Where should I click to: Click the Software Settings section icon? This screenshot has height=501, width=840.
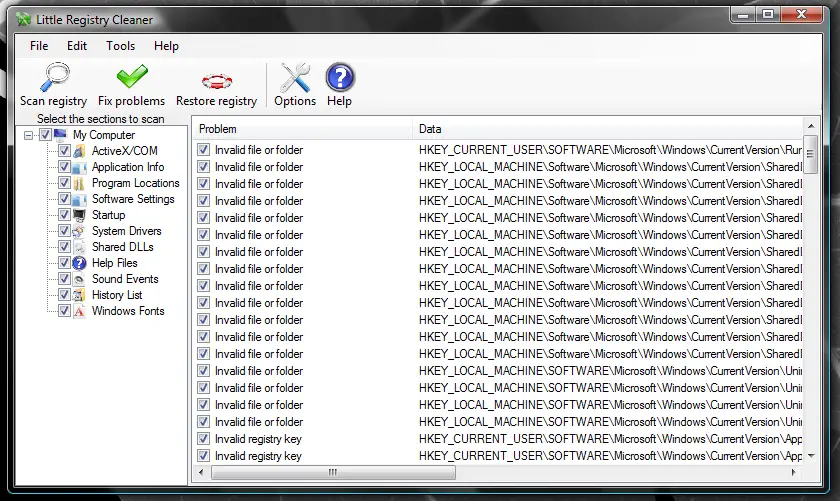click(x=79, y=199)
